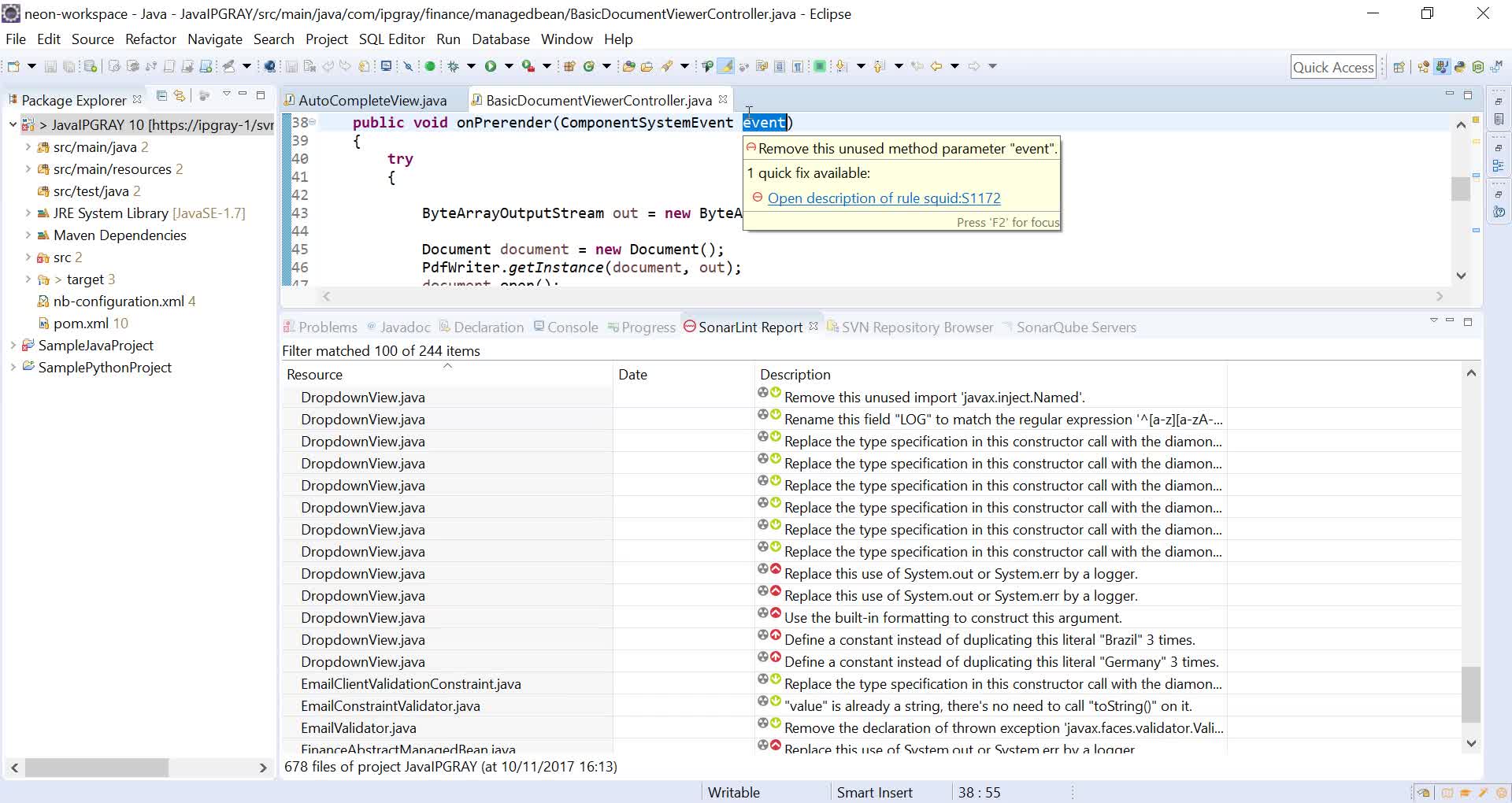The image size is (1512, 803).
Task: Open the Run button dropdown arrow
Action: coord(510,67)
